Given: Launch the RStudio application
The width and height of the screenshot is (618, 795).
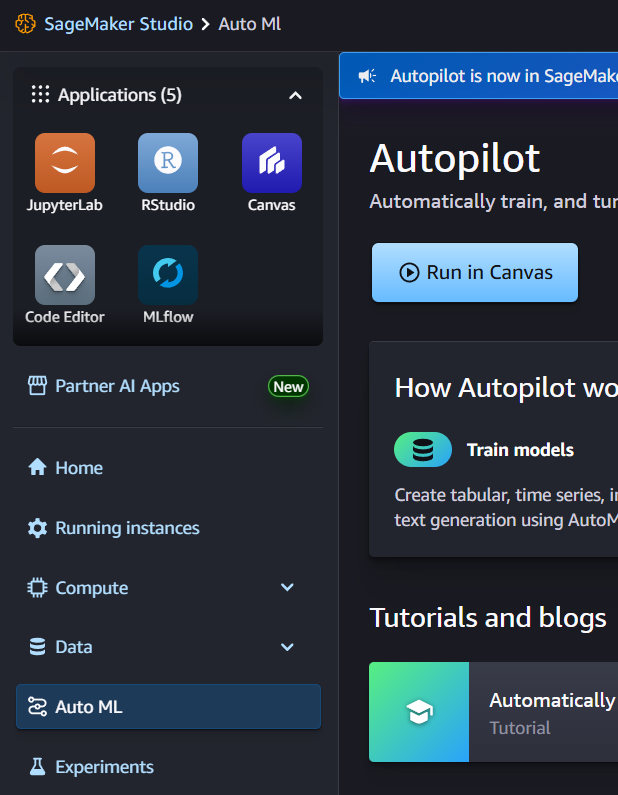Looking at the screenshot, I should [x=168, y=163].
